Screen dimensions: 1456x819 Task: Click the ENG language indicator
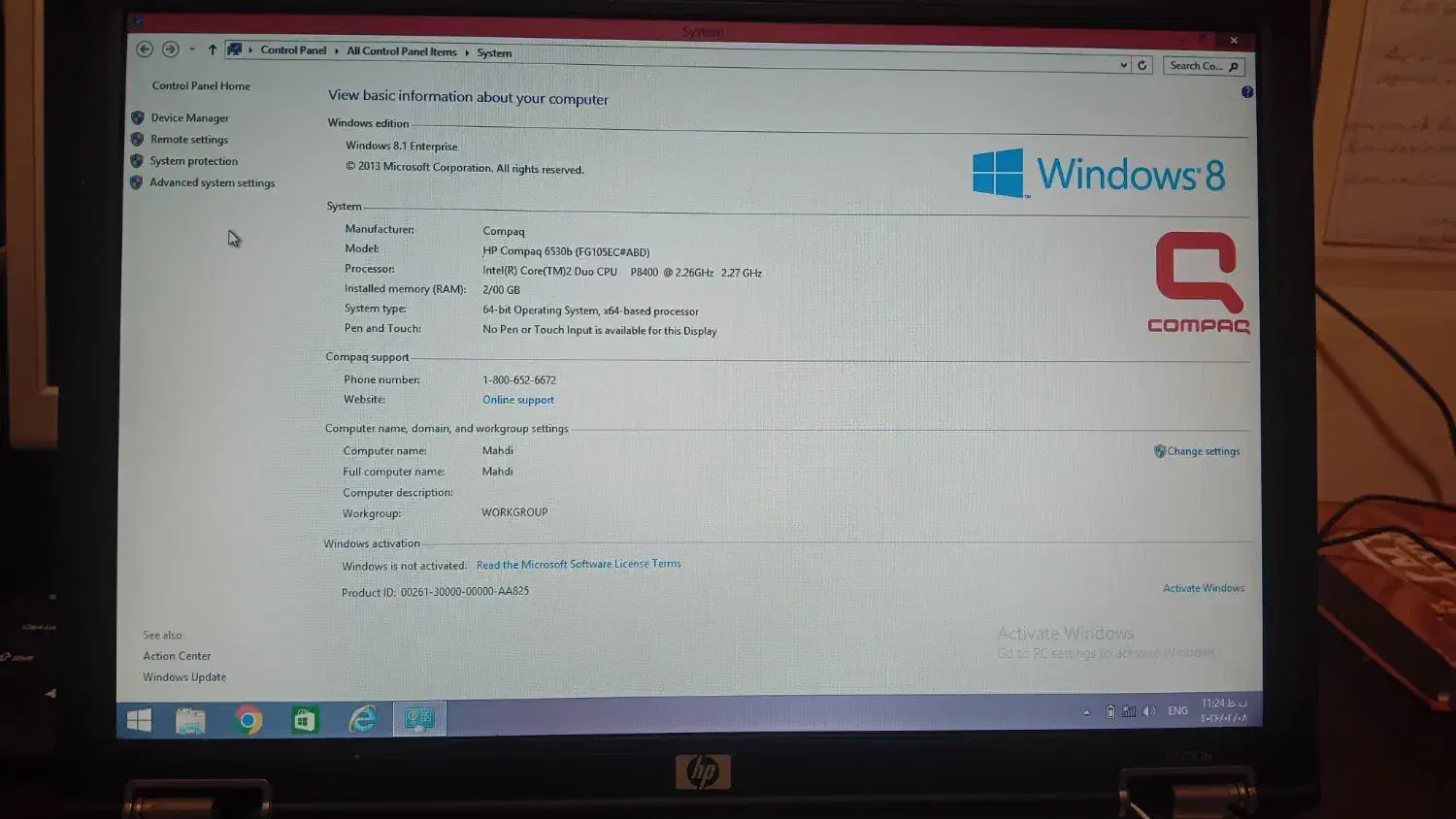[x=1177, y=711]
